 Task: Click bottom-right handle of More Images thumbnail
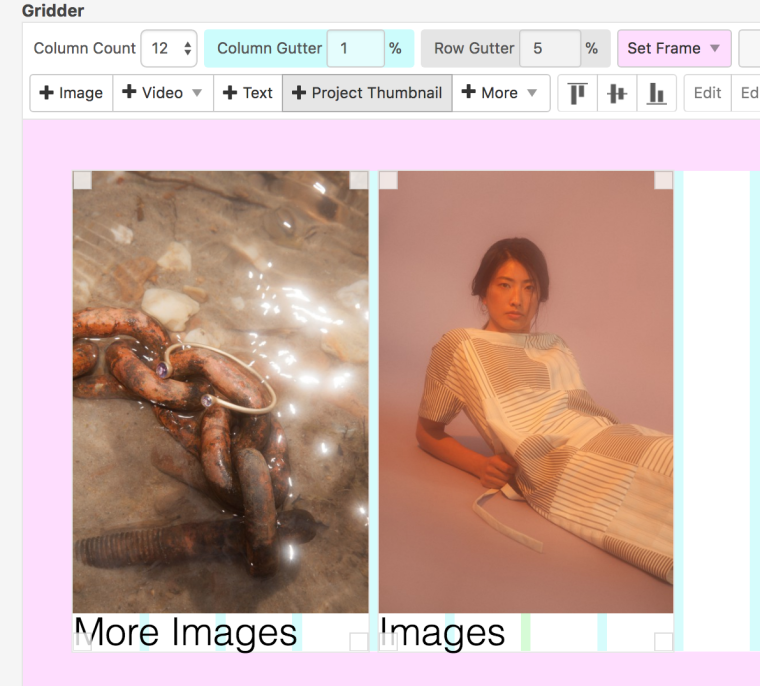point(358,641)
